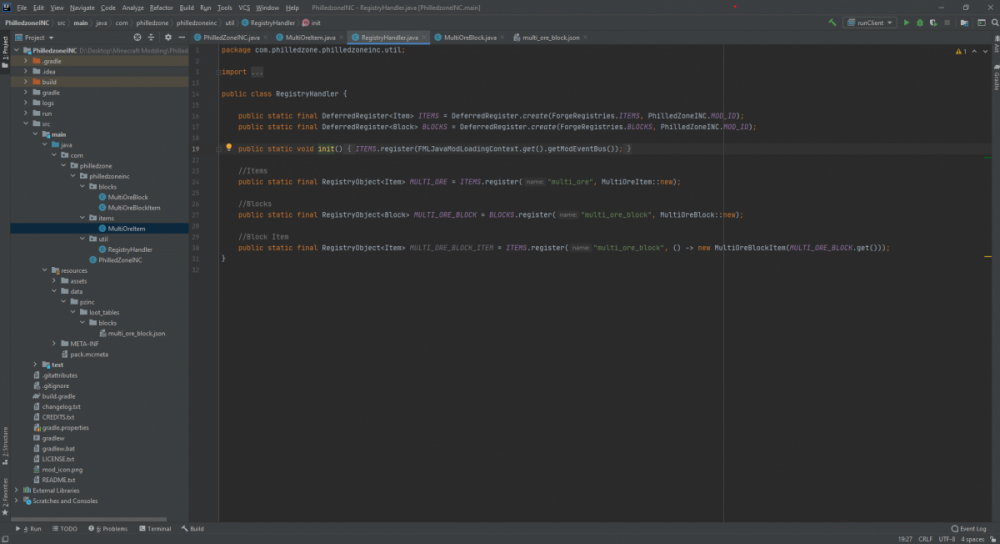Expand the build folder
The image size is (1000, 544).
tap(26, 82)
